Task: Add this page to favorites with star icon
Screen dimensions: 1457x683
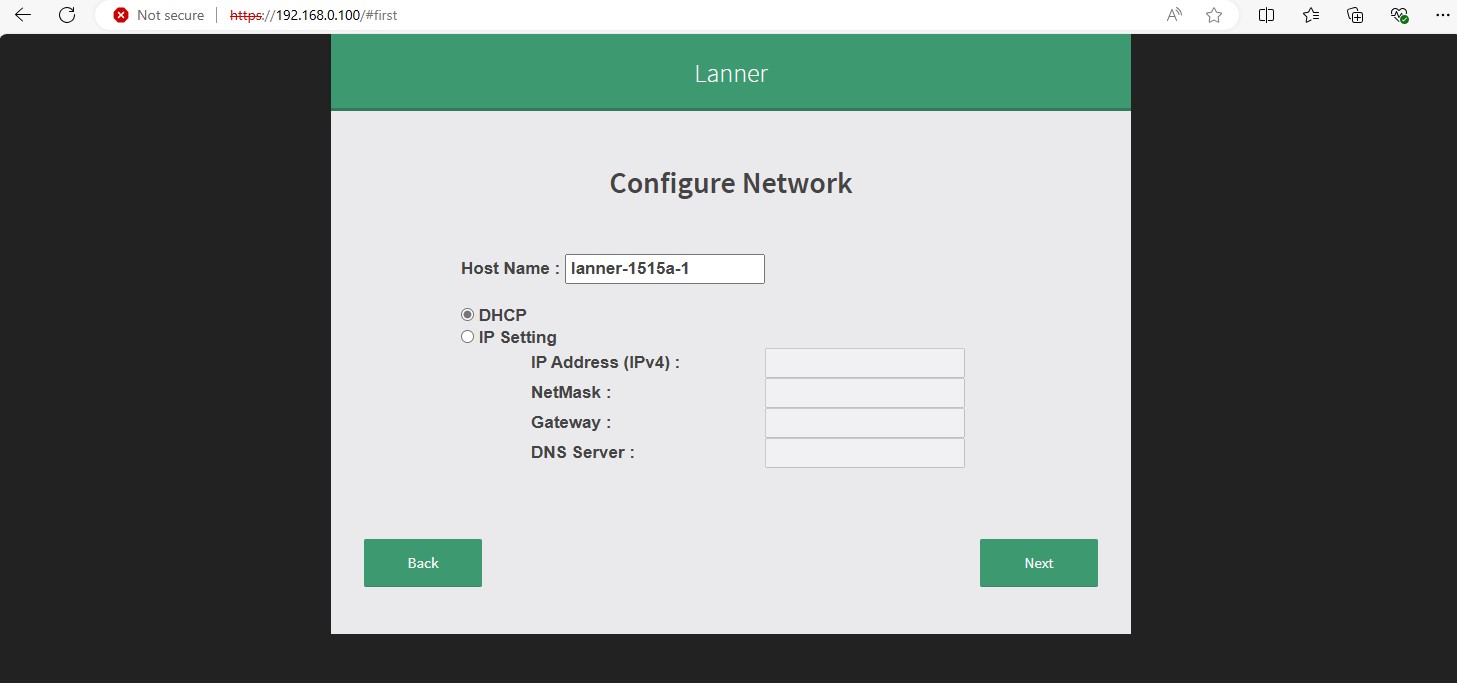Action: tap(1214, 15)
